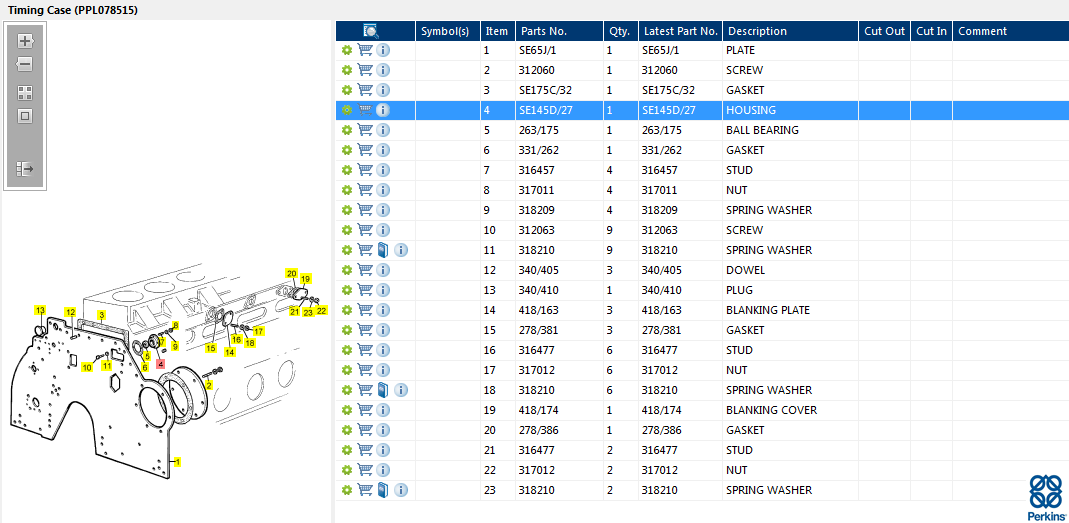Click green gear icon for item 2 SCREW
The width and height of the screenshot is (1069, 523).
[x=346, y=70]
